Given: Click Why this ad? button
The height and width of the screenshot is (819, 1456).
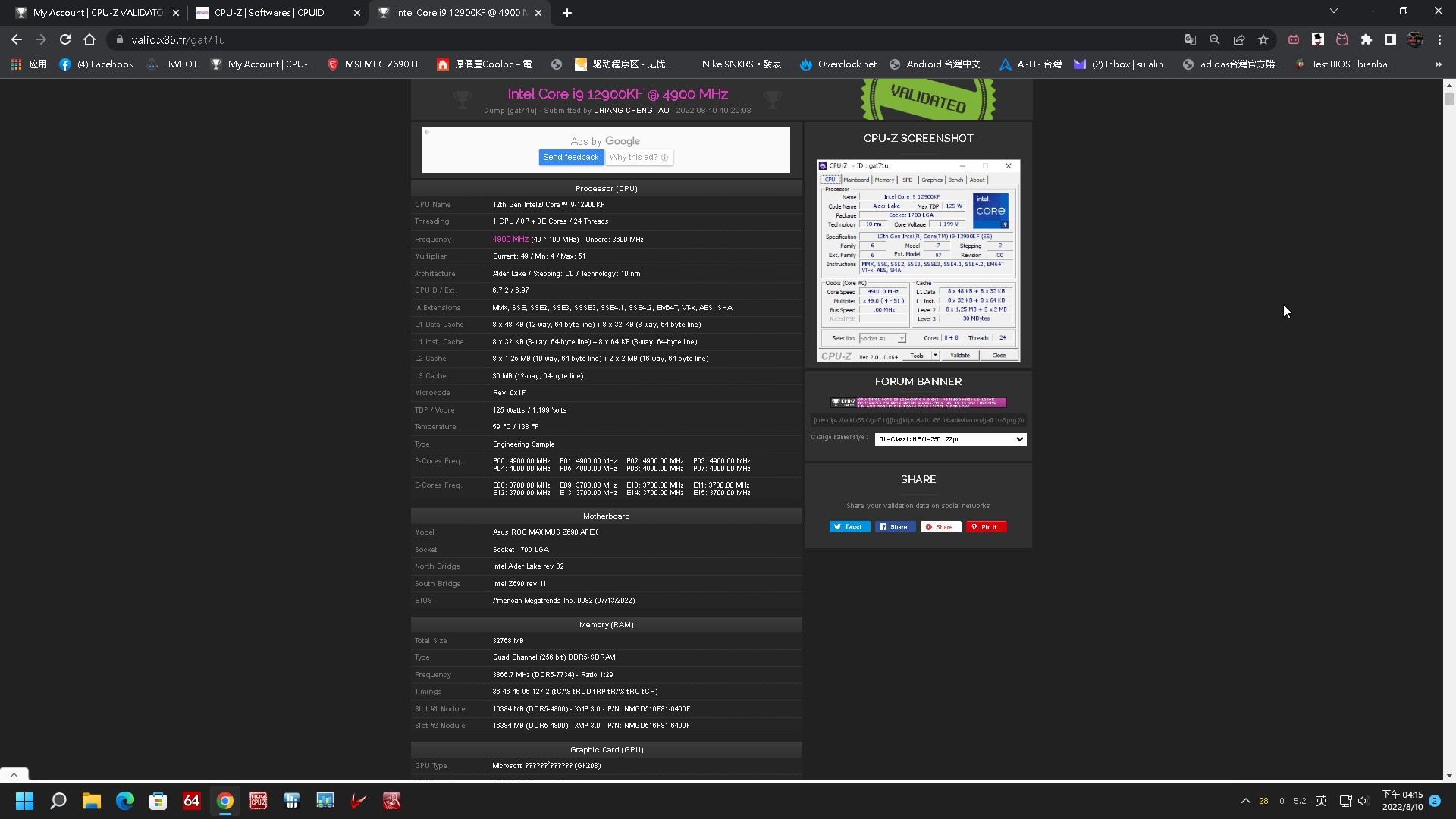Looking at the screenshot, I should click(x=639, y=157).
